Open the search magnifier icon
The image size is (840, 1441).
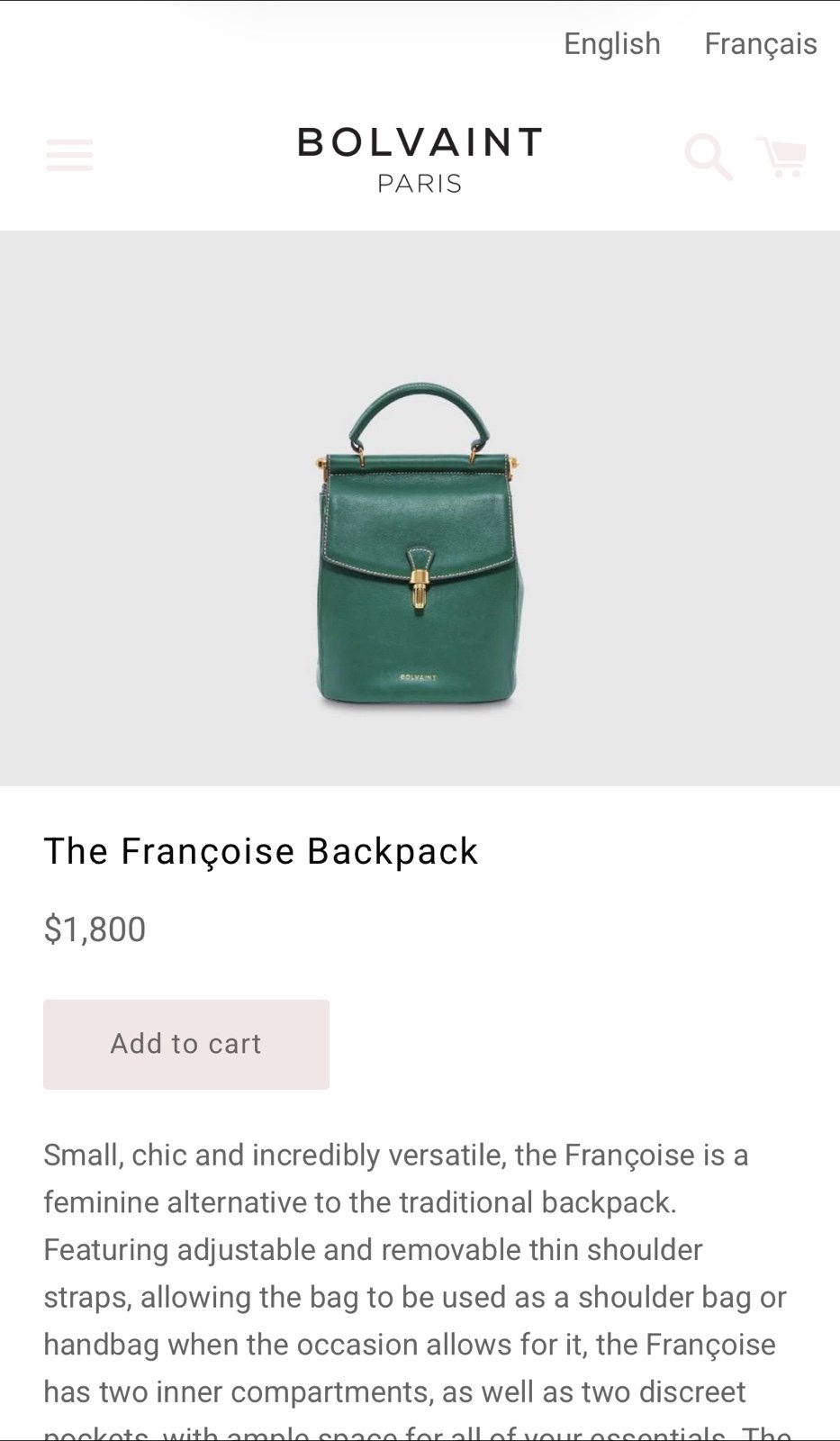coord(709,157)
